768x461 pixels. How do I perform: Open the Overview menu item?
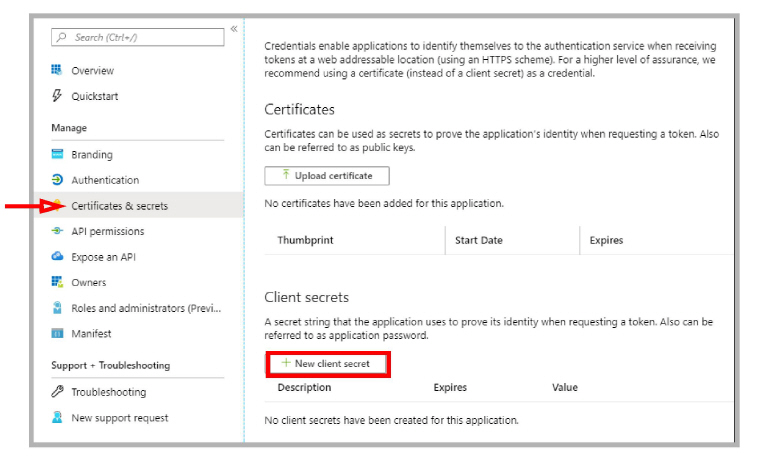(92, 71)
